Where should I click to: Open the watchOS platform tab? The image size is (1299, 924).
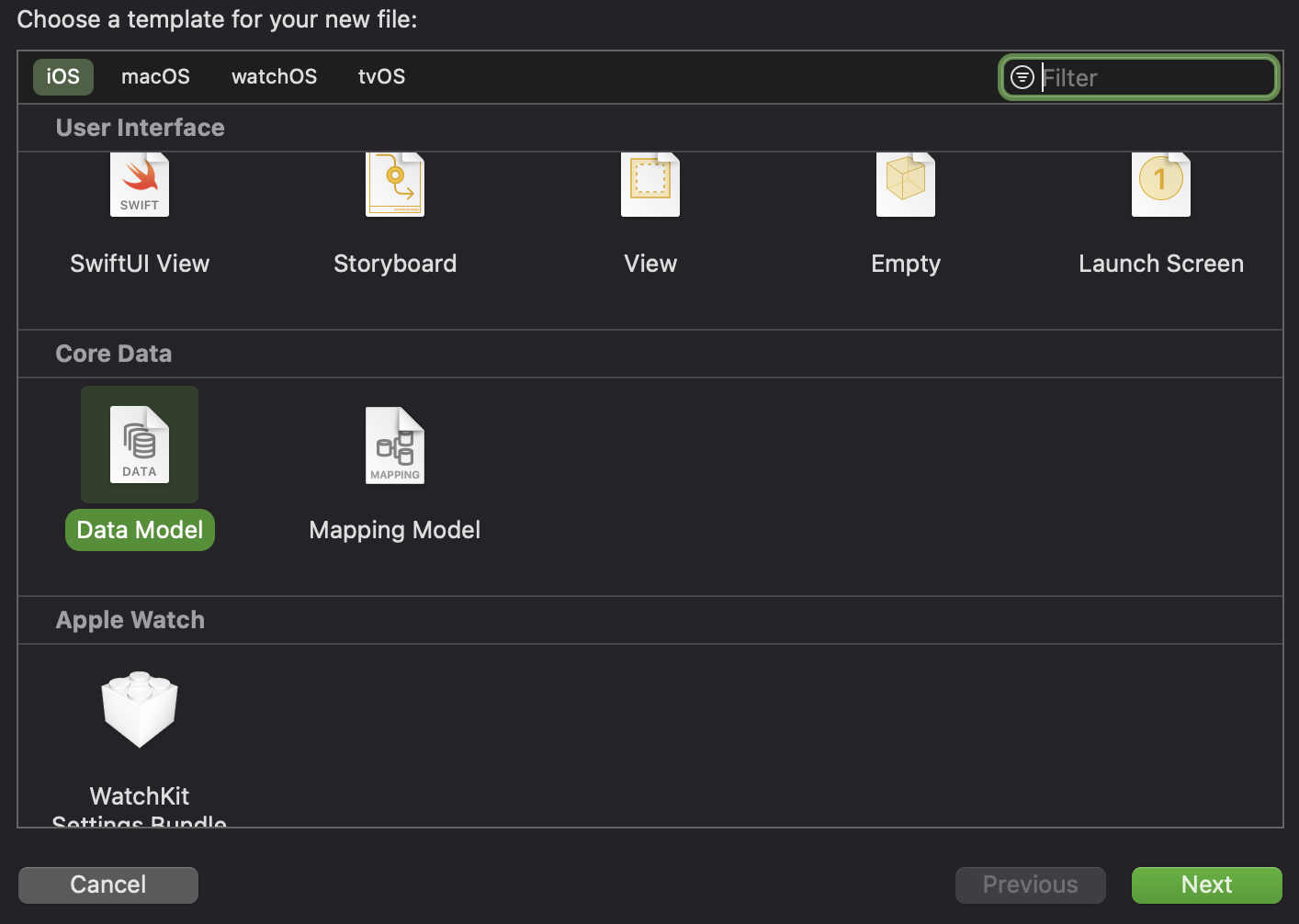coord(274,77)
